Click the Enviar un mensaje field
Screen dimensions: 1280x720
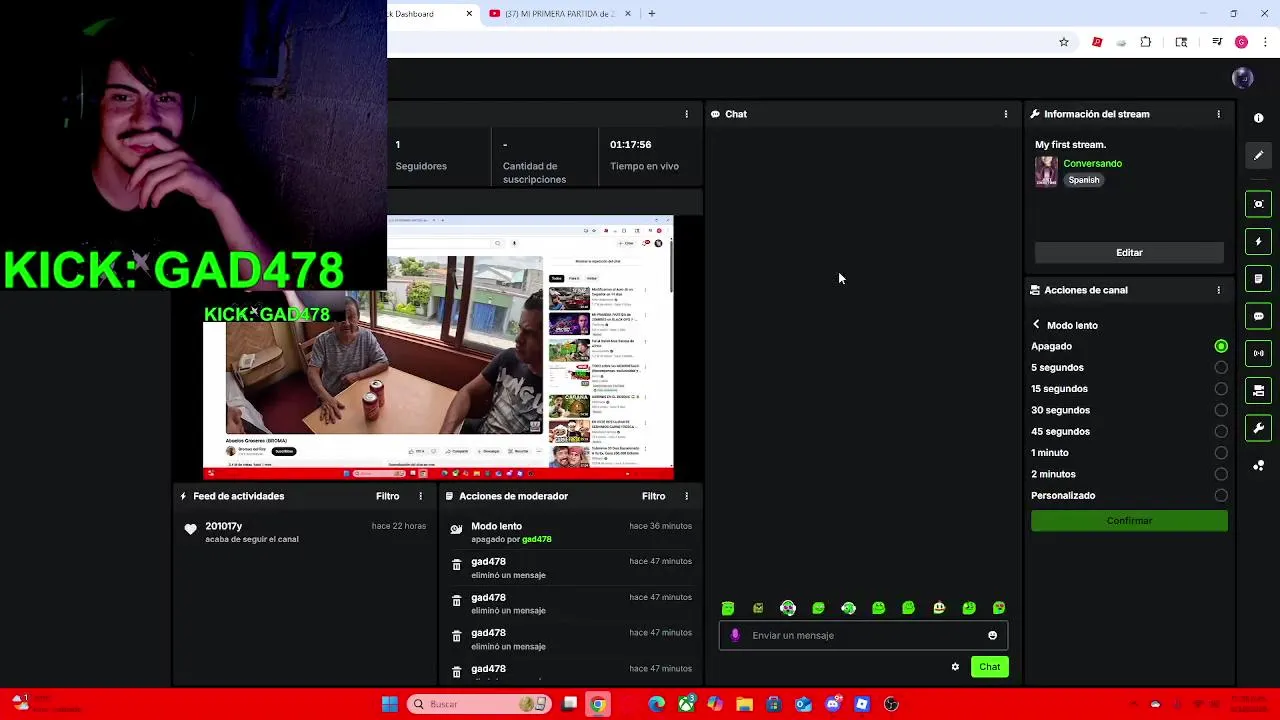[x=863, y=635]
